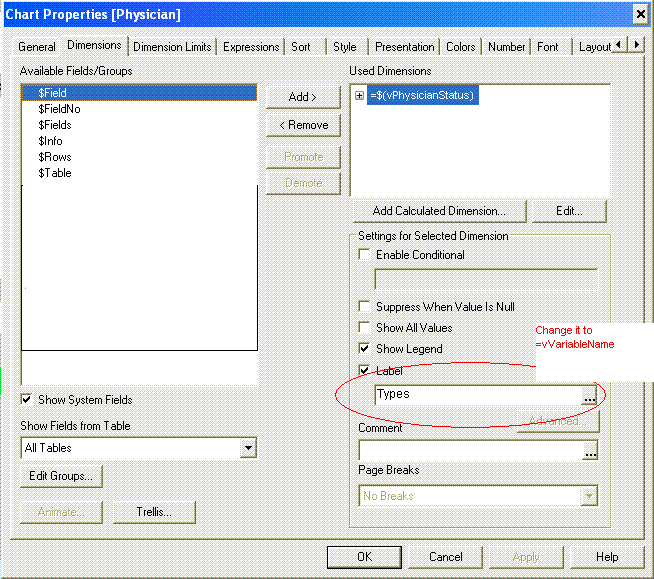Screen dimensions: 654x579
Task: Click the Label text field containing Types
Action: click(x=478, y=395)
